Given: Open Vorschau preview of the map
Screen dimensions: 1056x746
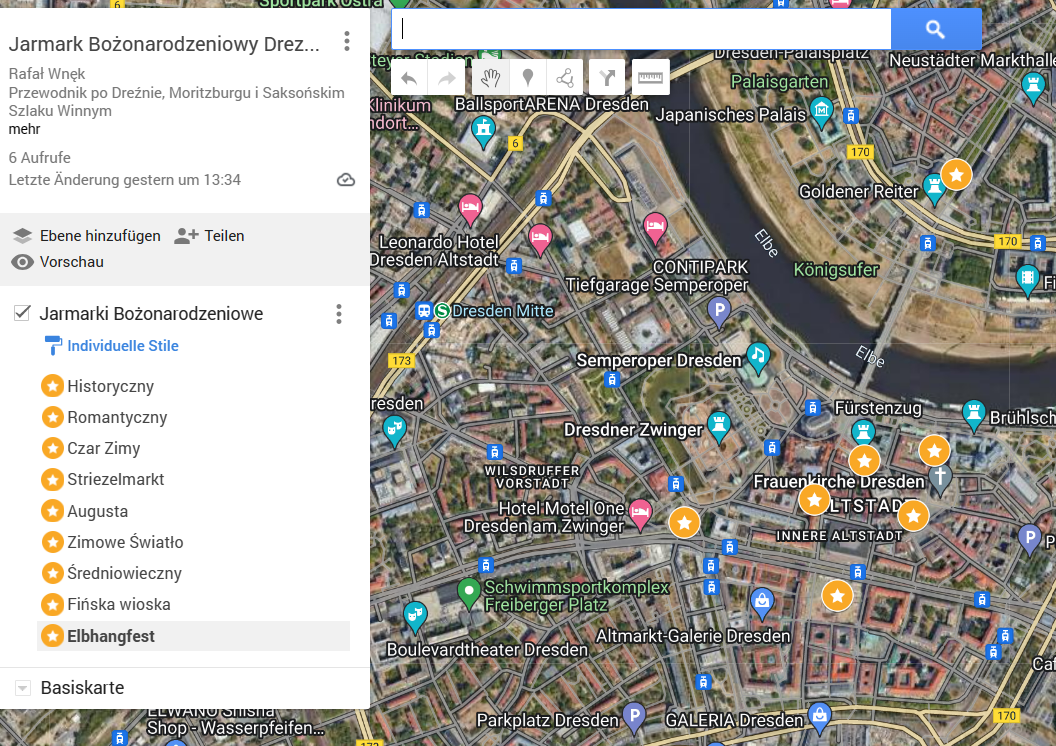Looking at the screenshot, I should coord(59,262).
